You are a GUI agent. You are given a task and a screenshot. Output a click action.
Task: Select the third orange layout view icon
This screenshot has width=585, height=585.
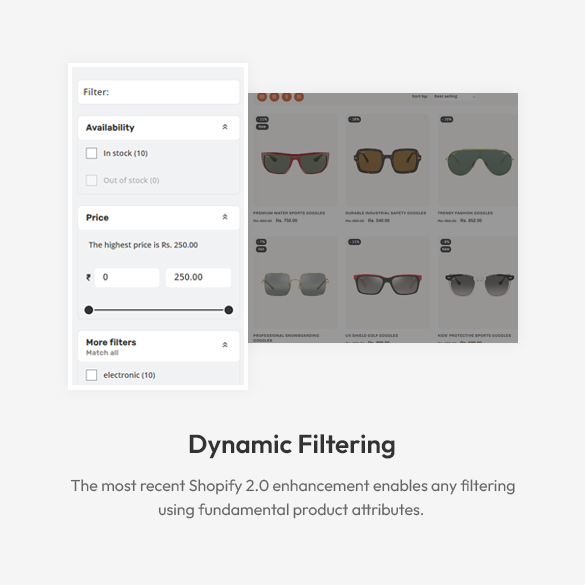[x=287, y=97]
